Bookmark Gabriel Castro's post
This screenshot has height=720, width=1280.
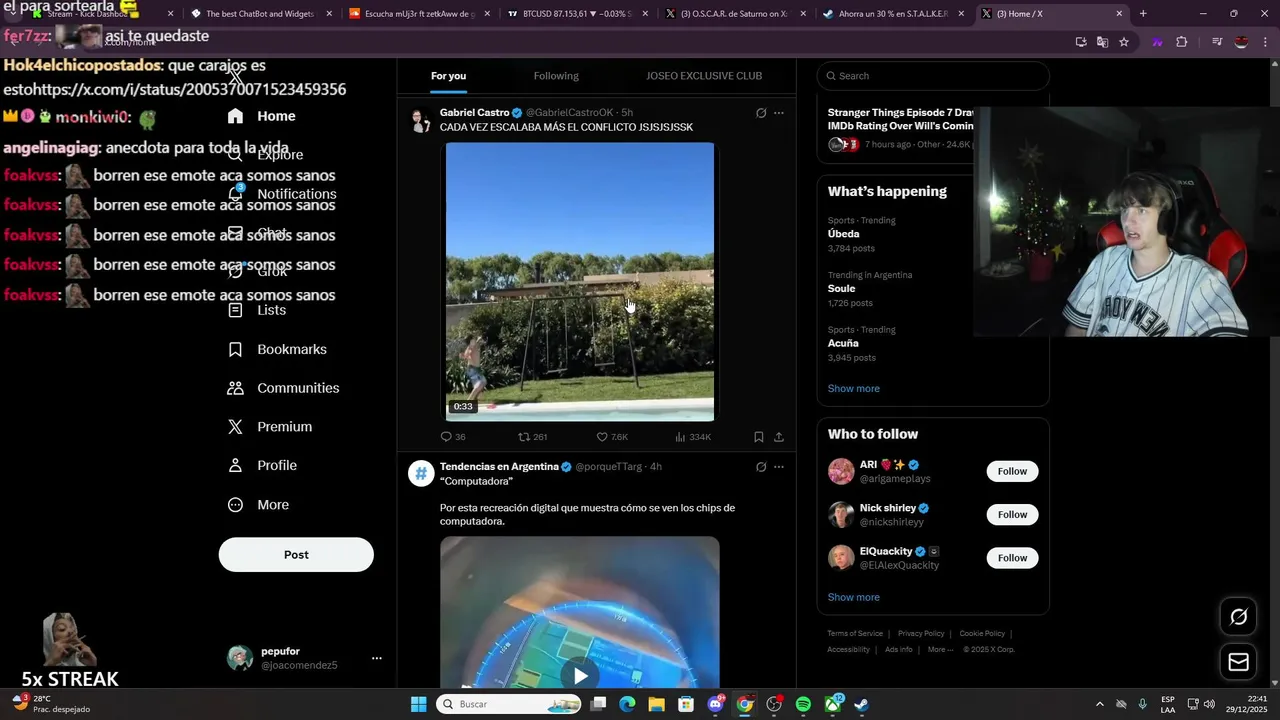tap(759, 437)
